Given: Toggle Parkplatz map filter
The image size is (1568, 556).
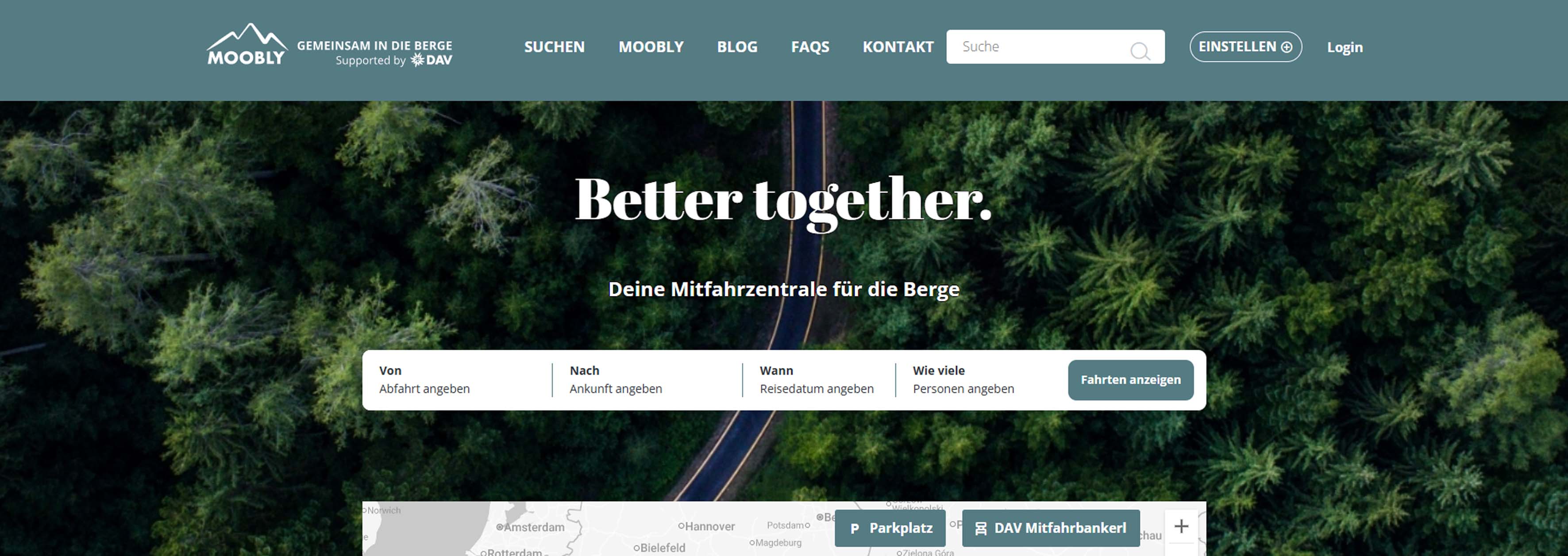Looking at the screenshot, I should (x=890, y=528).
